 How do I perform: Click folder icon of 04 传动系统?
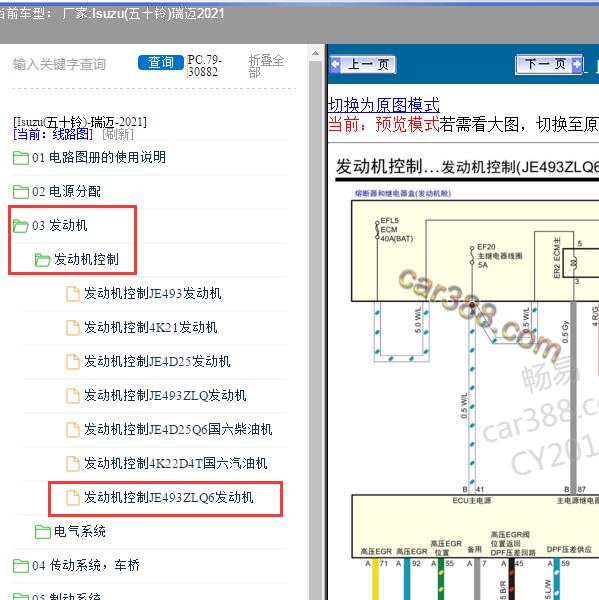tap(21, 566)
